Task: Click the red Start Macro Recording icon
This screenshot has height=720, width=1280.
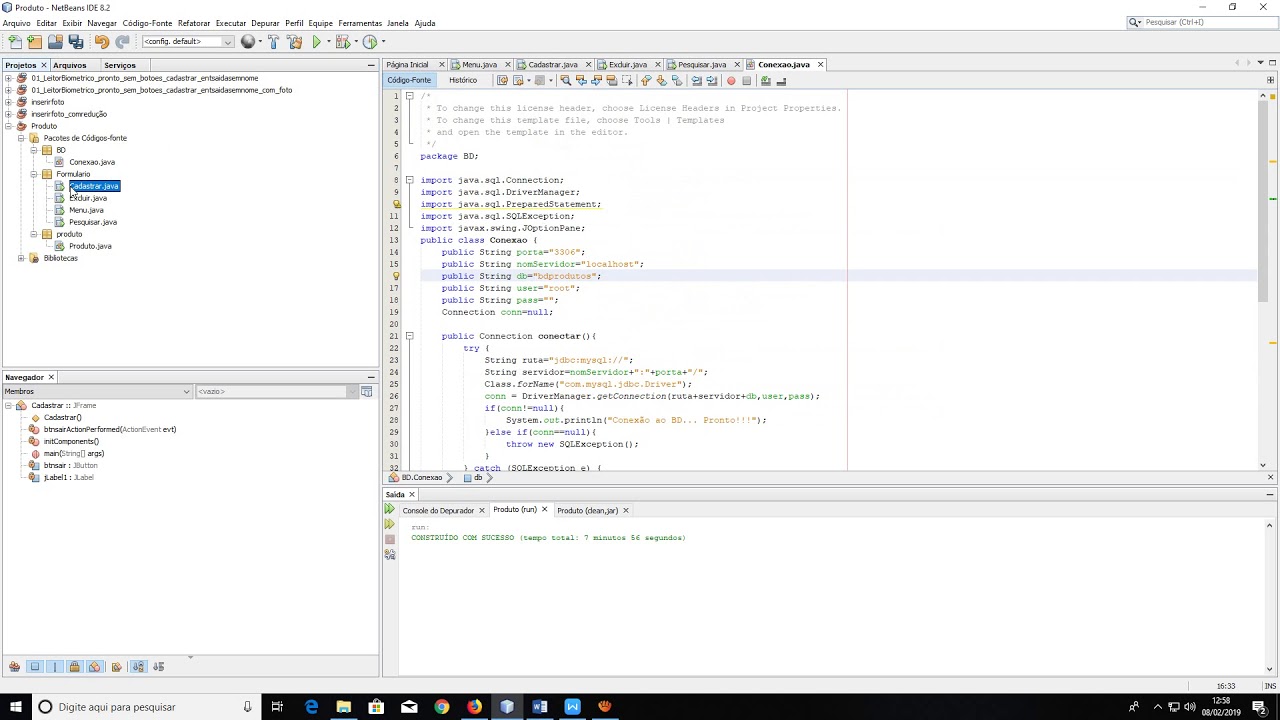Action: (x=731, y=81)
